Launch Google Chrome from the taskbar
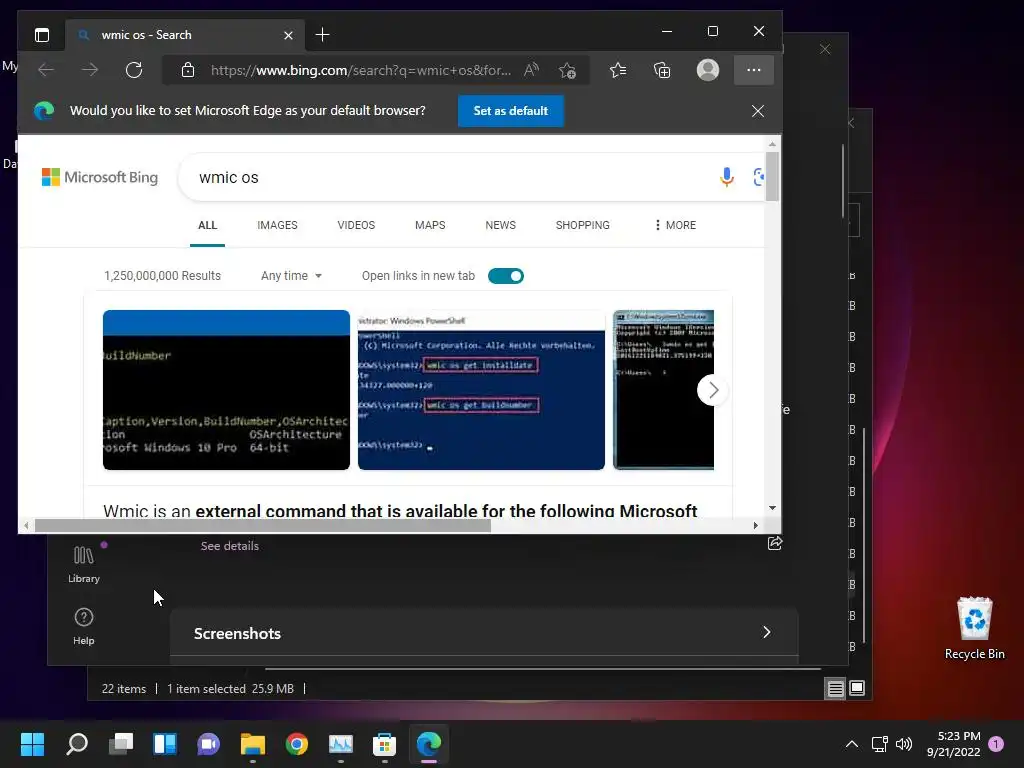This screenshot has width=1024, height=768. [296, 744]
